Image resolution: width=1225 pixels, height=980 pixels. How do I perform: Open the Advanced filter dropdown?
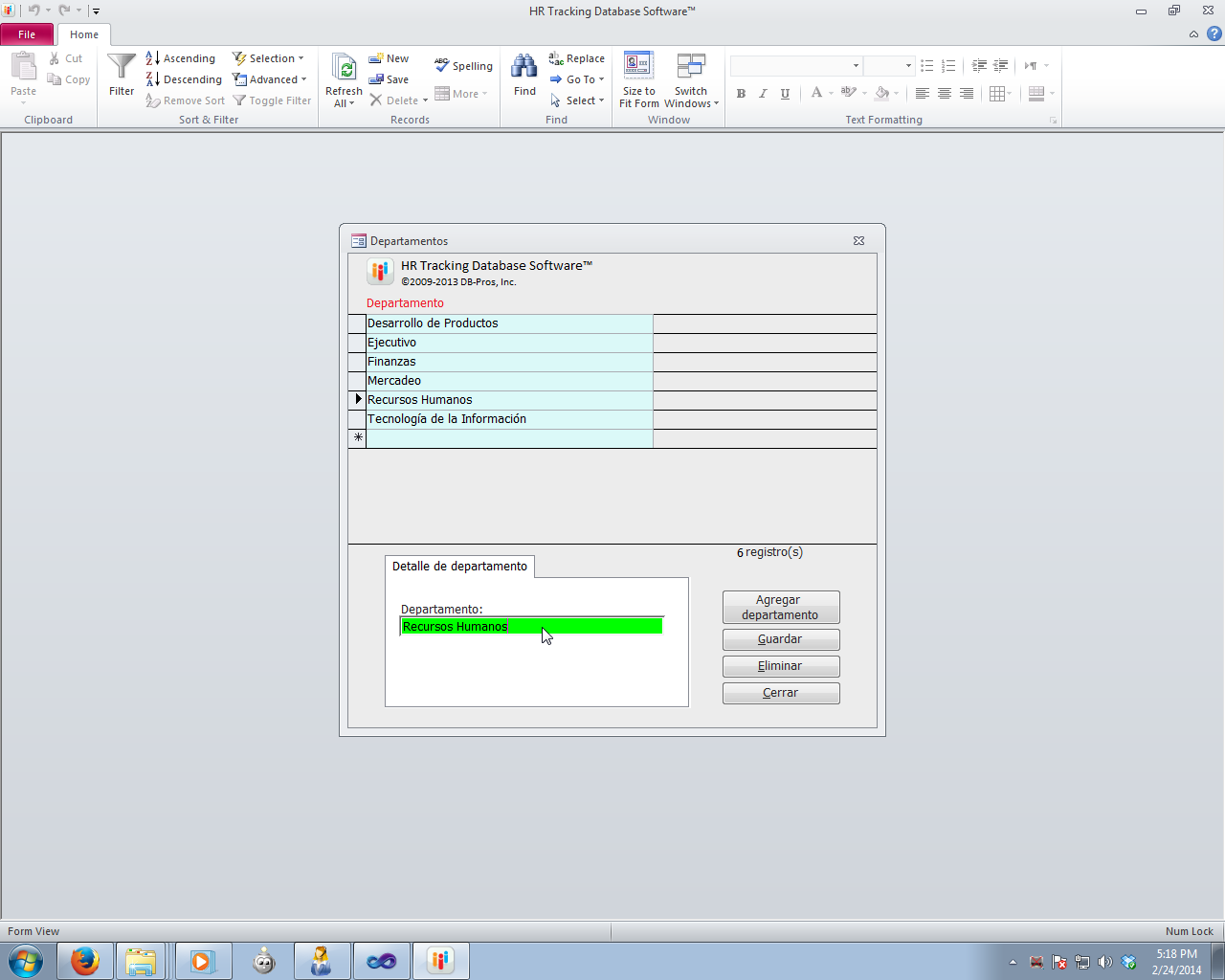point(270,79)
